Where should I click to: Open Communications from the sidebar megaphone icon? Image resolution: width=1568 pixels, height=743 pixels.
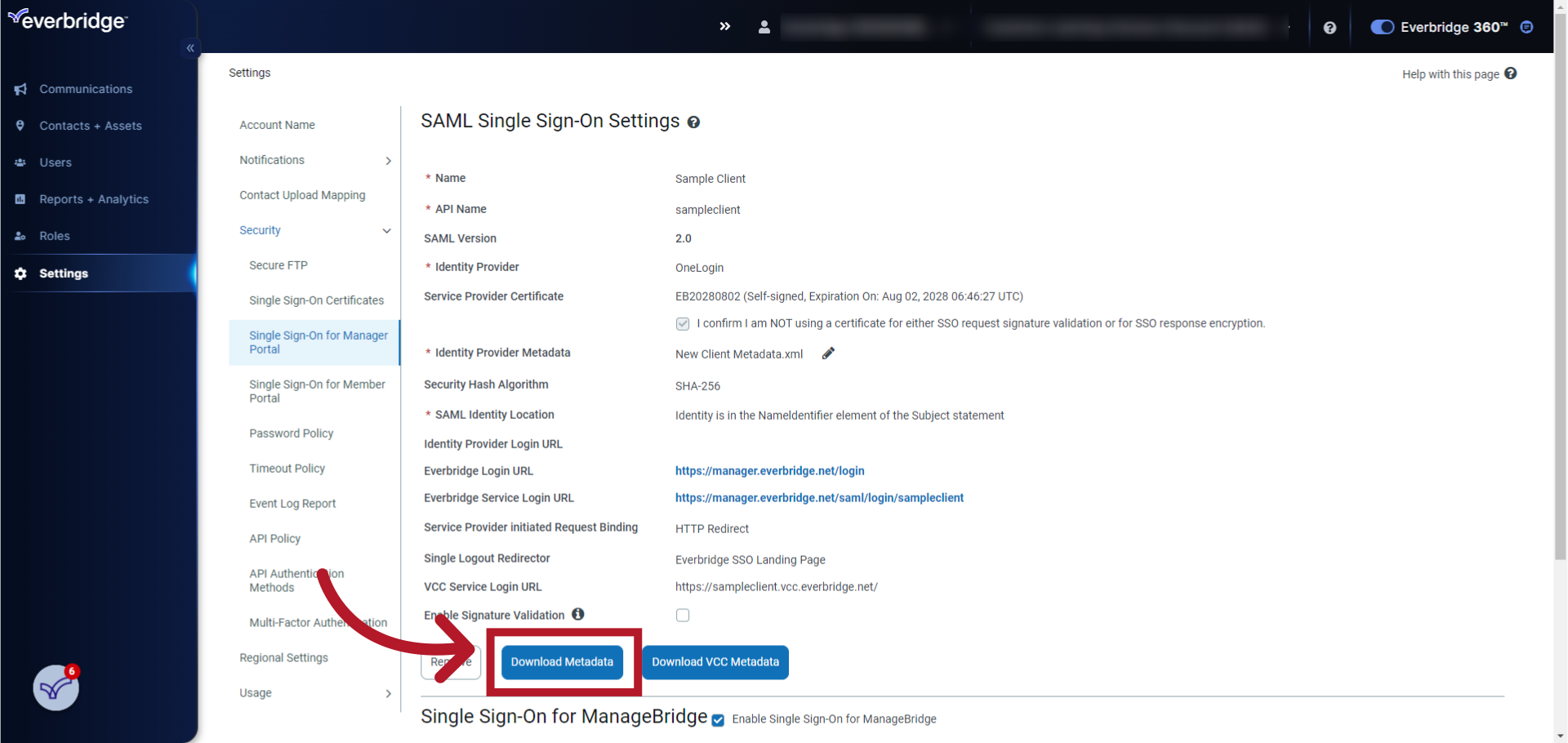tap(20, 89)
